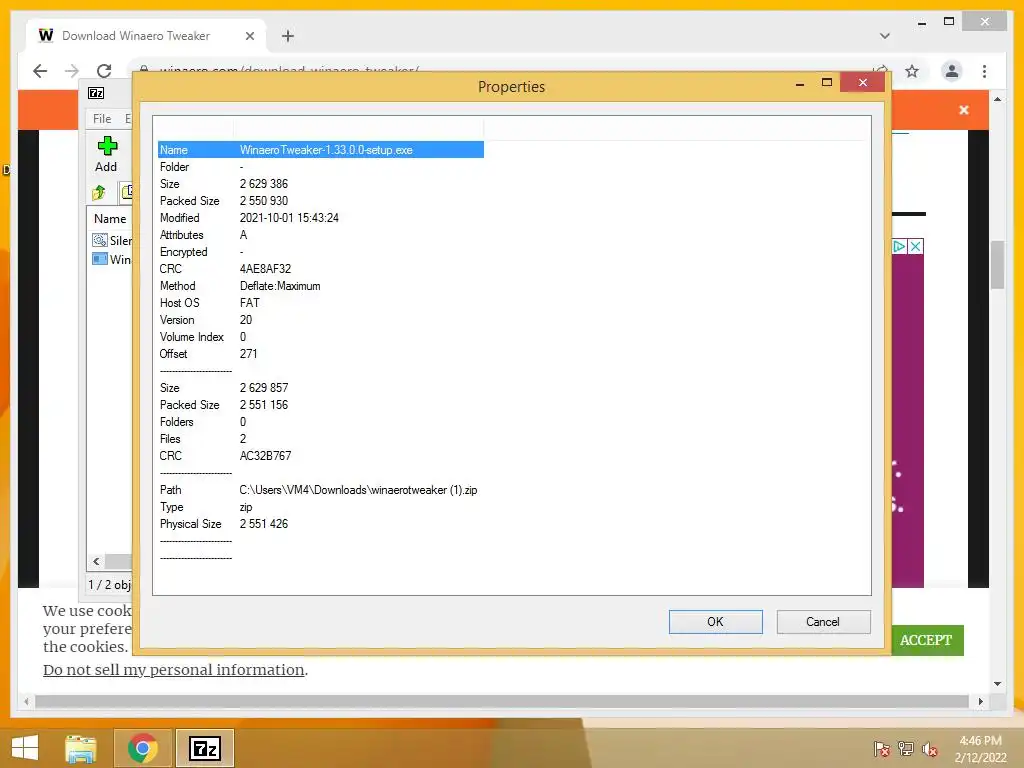Select the Name row in Properties

pos(321,150)
